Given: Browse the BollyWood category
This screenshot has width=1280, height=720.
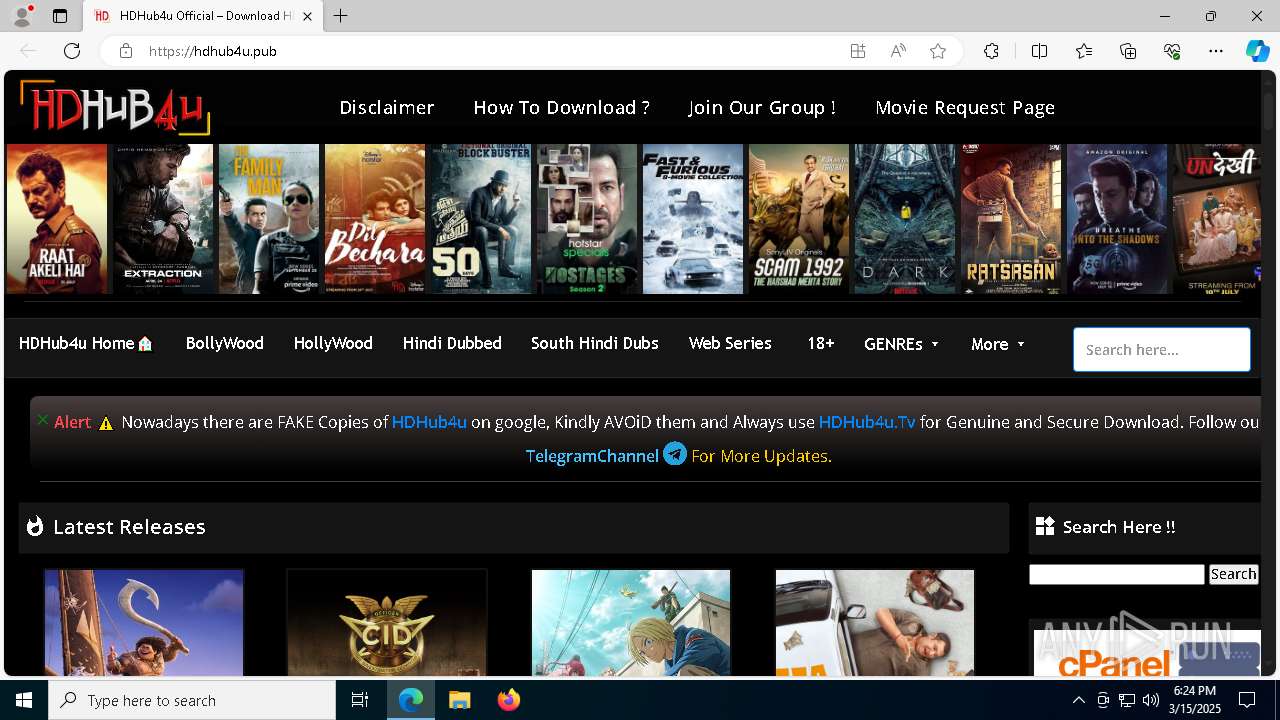Looking at the screenshot, I should tap(225, 343).
